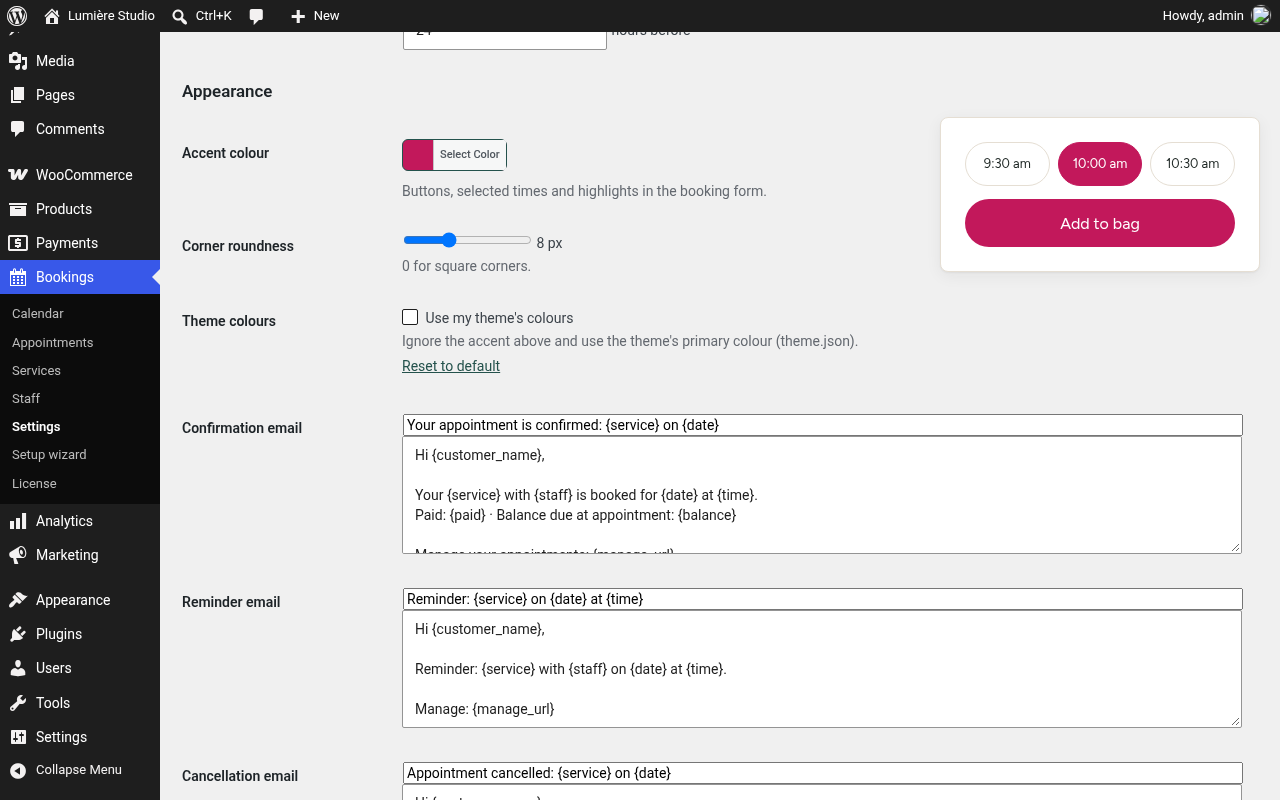Select the 10:00 am time slot
Screen dimensions: 1280x800
1100,164
